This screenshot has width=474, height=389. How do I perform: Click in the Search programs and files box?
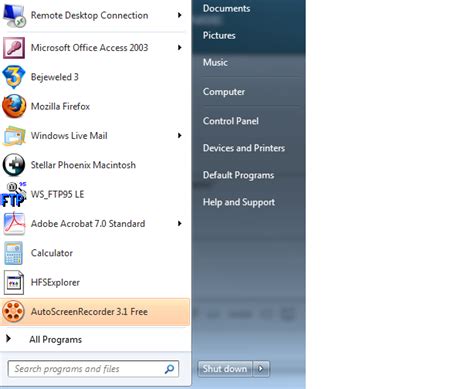pos(93,369)
